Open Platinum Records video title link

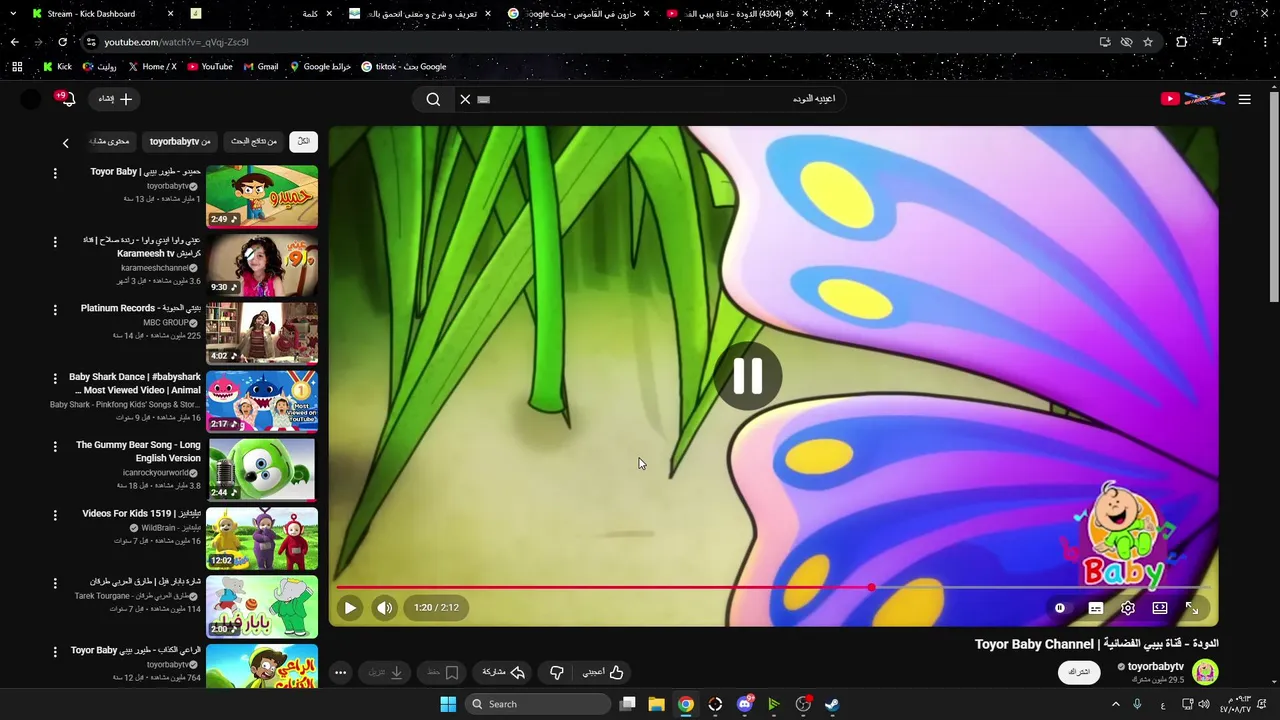[141, 308]
